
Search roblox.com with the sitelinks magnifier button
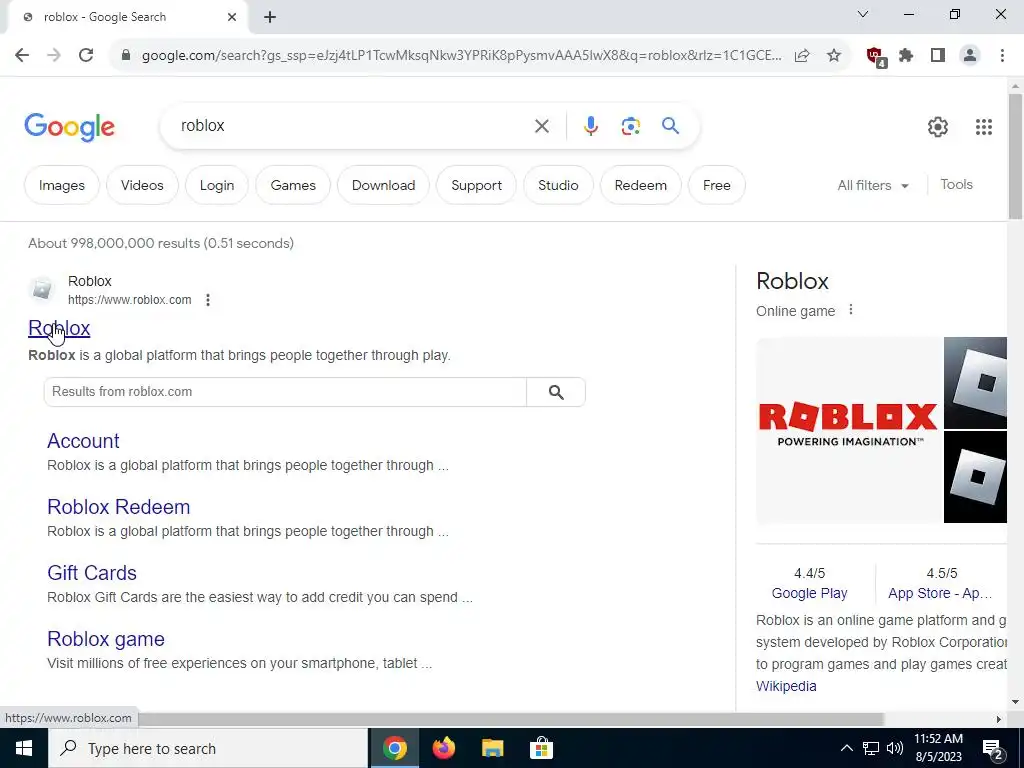556,392
